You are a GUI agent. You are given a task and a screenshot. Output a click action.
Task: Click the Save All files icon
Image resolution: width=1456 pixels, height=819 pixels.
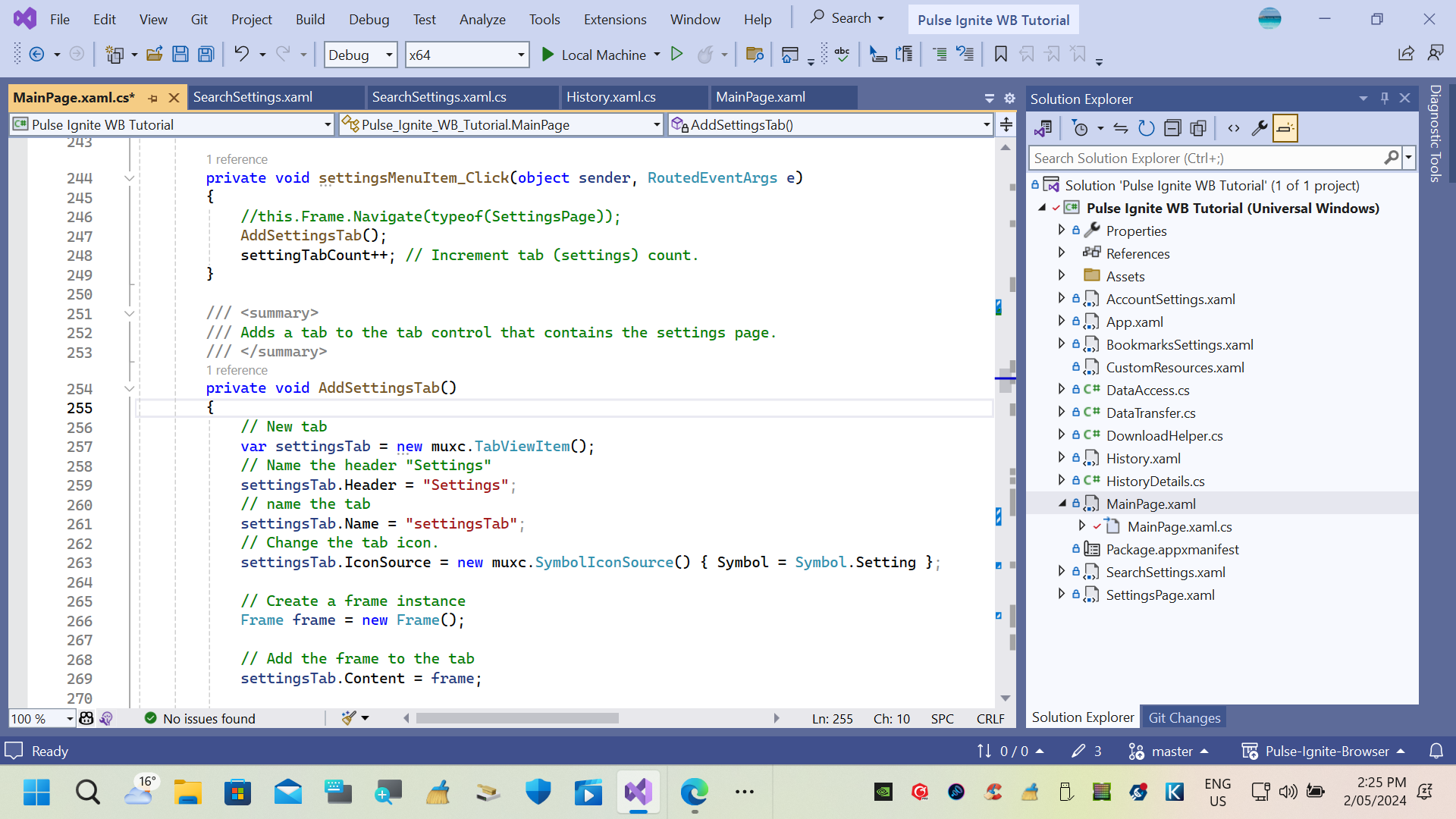pyautogui.click(x=206, y=55)
